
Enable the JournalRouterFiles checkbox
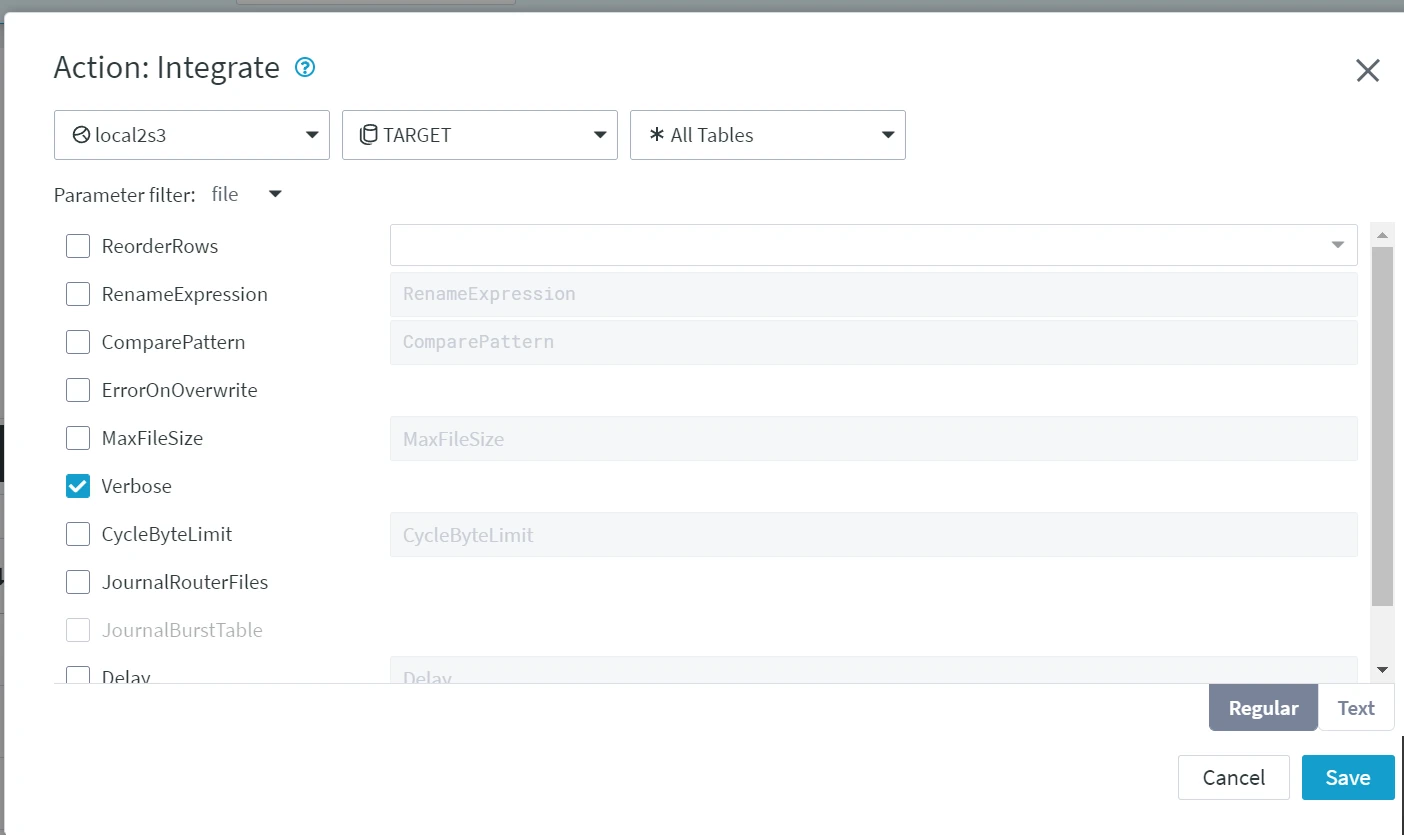[x=78, y=582]
